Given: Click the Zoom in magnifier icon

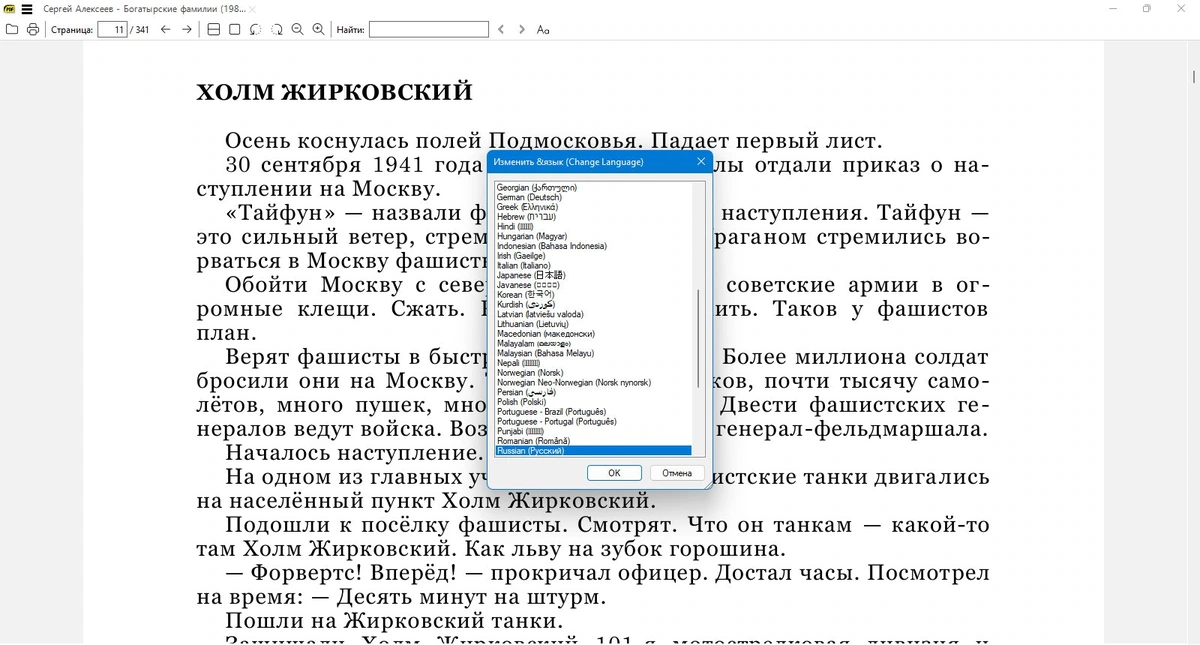Looking at the screenshot, I should tap(318, 30).
